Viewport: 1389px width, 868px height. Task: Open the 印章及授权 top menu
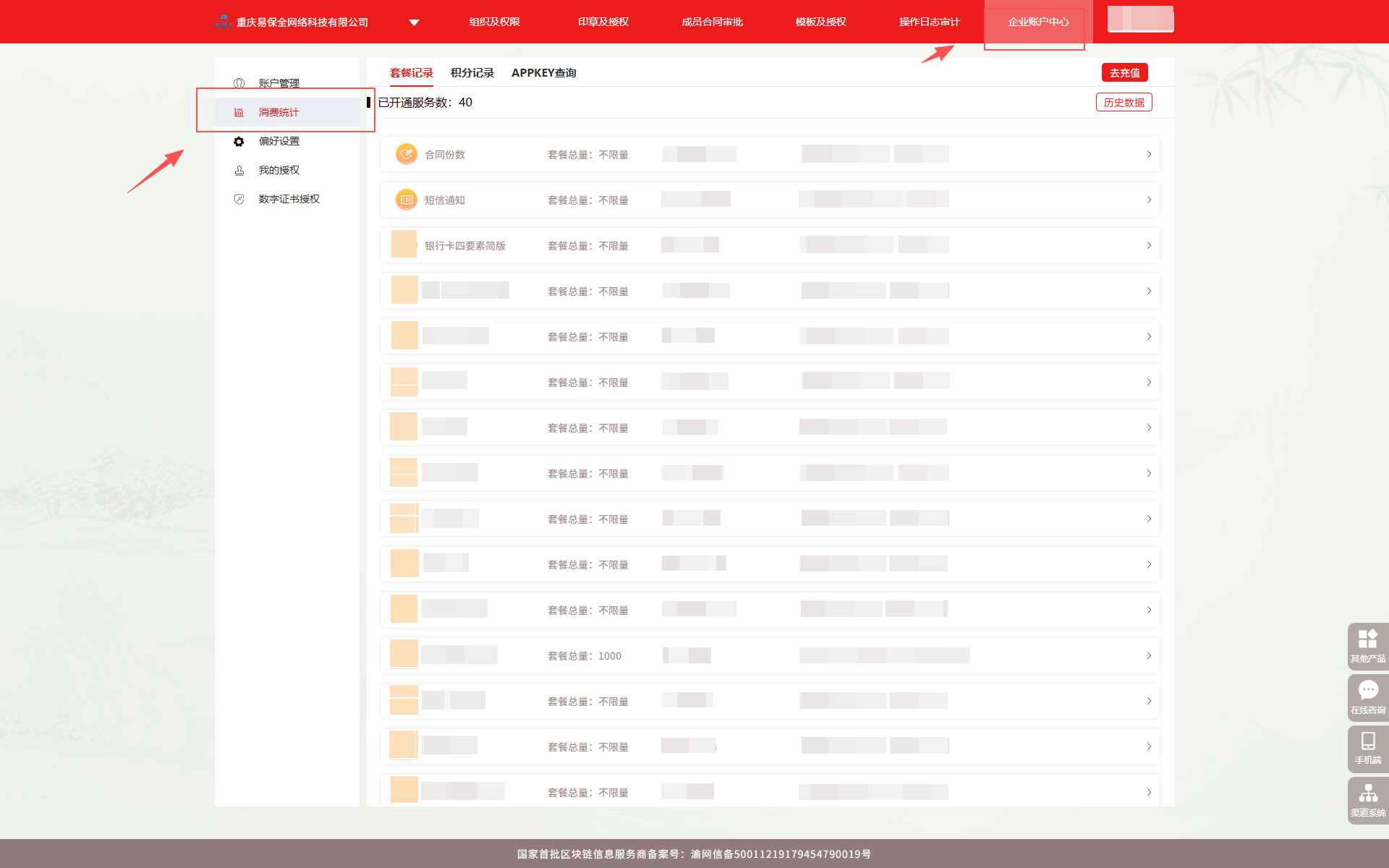coord(603,22)
